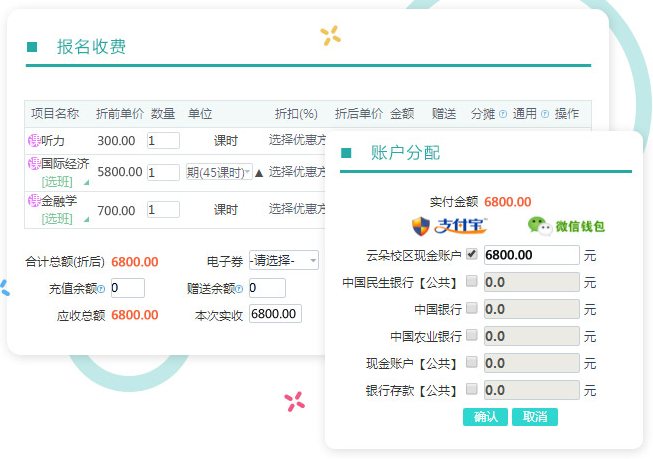The image size is (653, 459).
Task: Click the 项目名称 column header
Action: pyautogui.click(x=55, y=113)
